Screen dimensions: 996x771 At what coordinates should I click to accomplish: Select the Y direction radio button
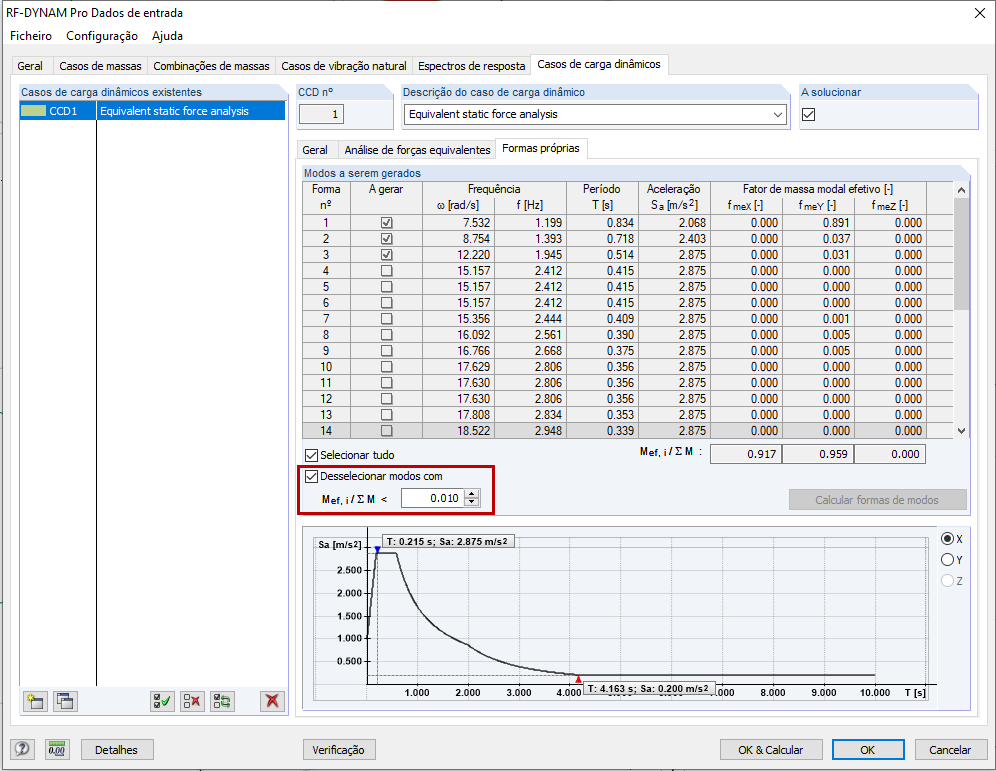coord(947,560)
